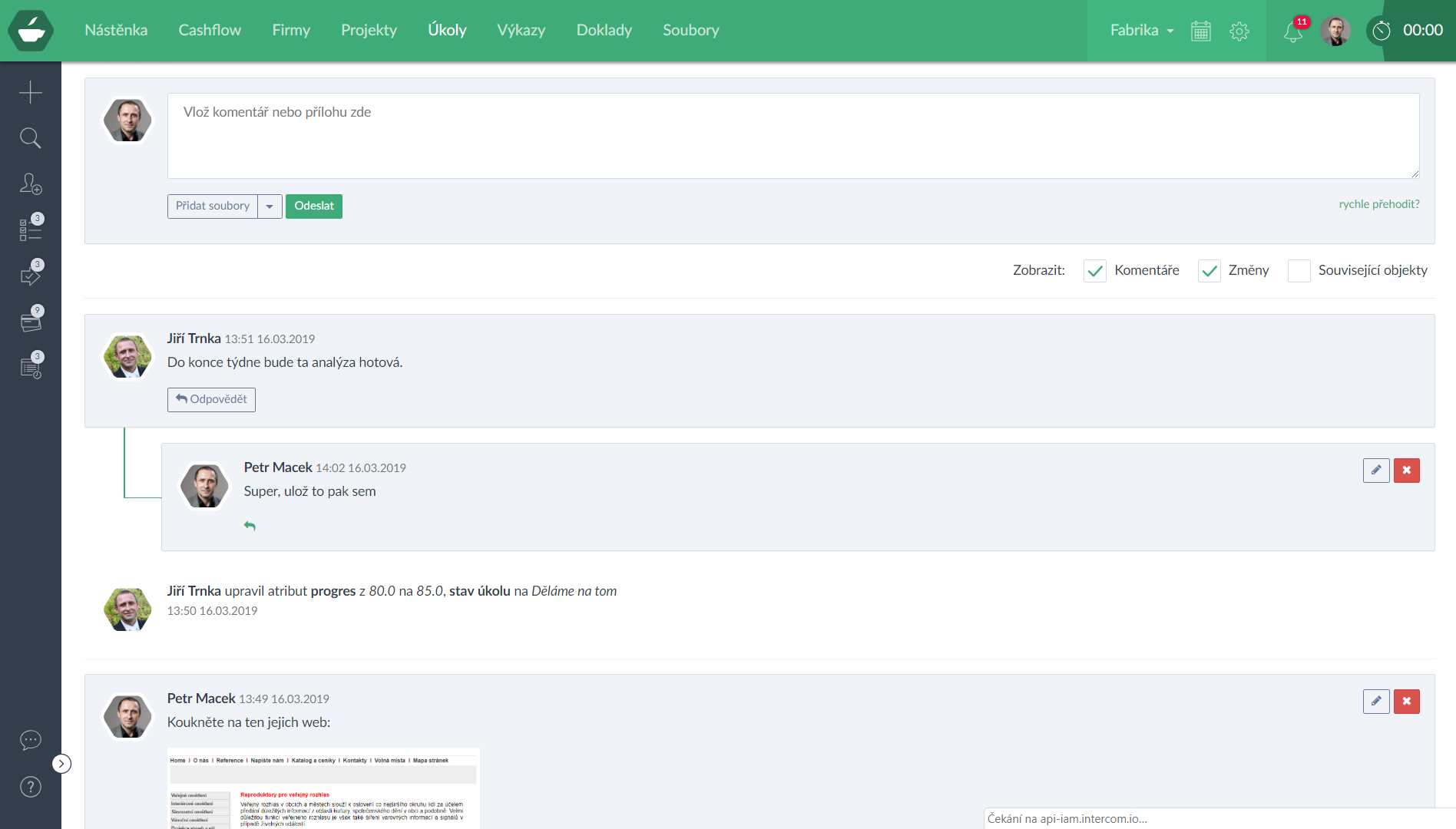Open the chat bubble icon in the sidebar

point(31,740)
